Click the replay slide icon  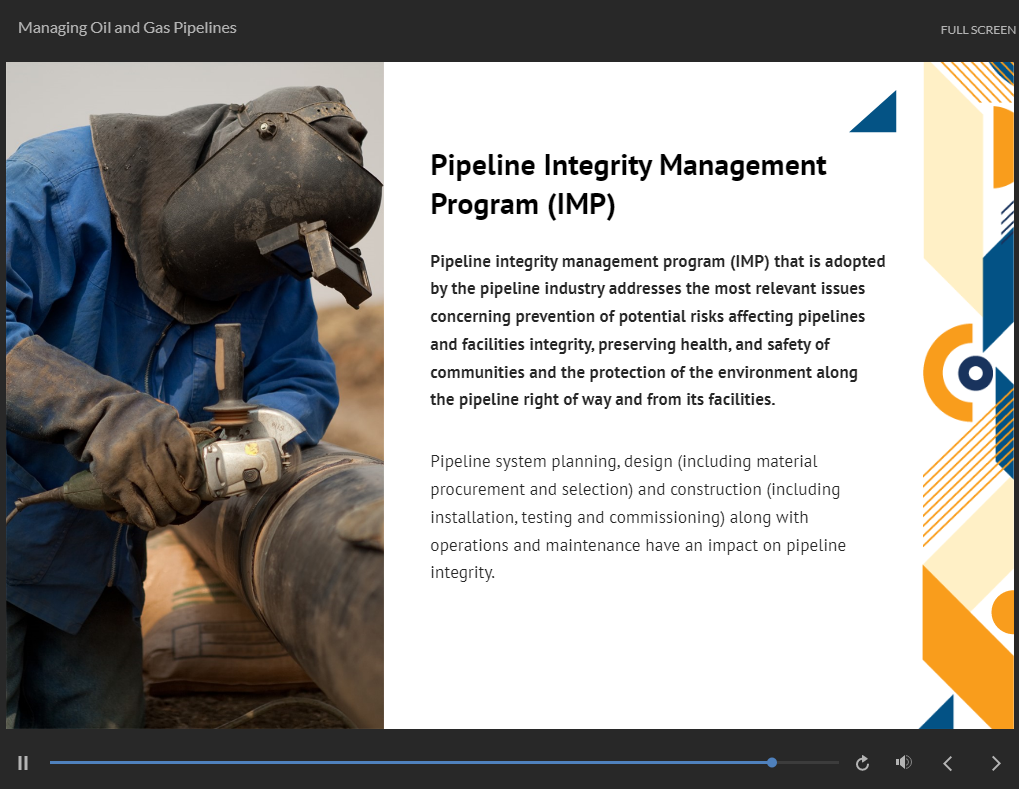862,763
